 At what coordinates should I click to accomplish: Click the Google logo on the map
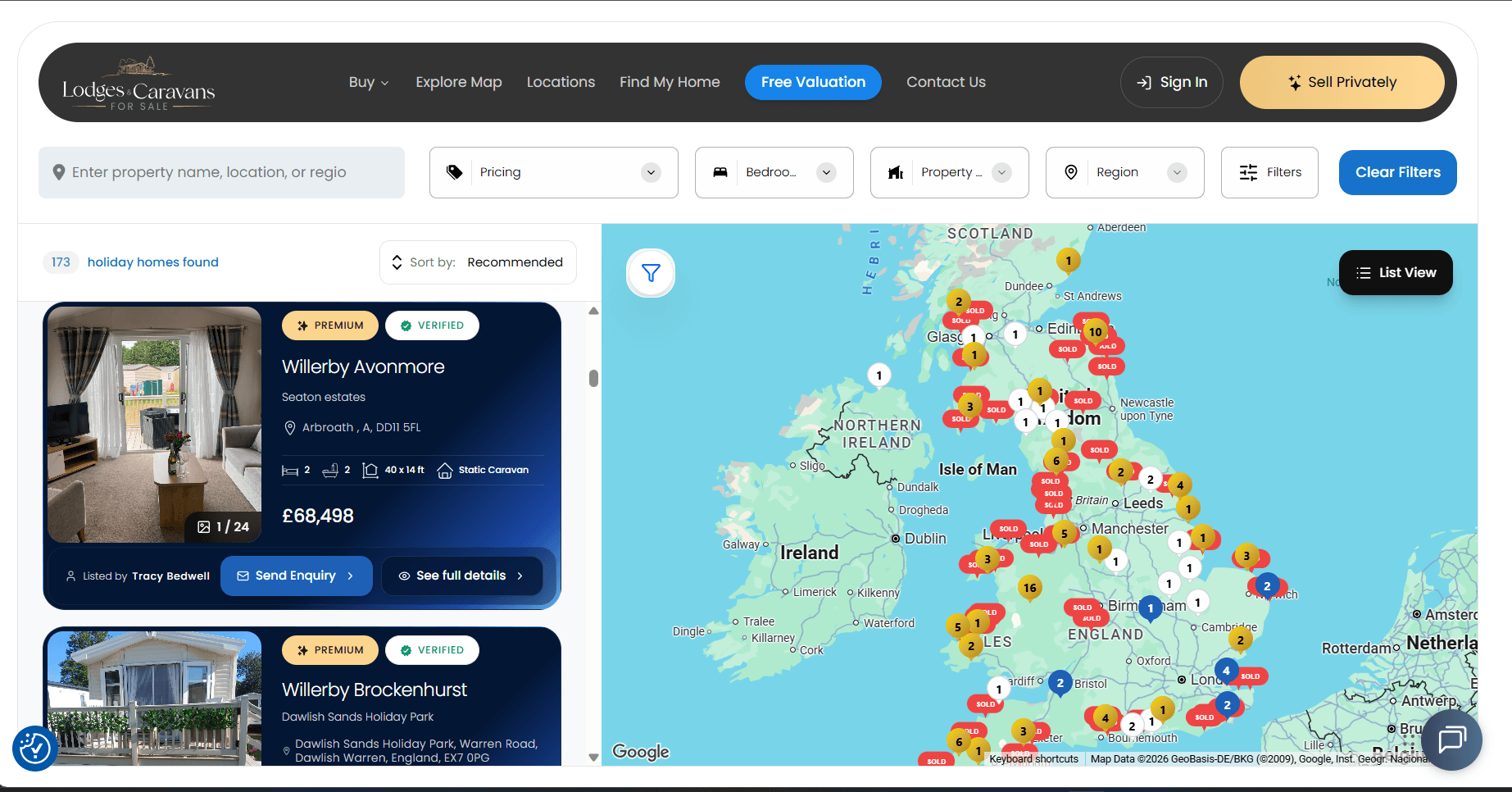click(x=641, y=752)
